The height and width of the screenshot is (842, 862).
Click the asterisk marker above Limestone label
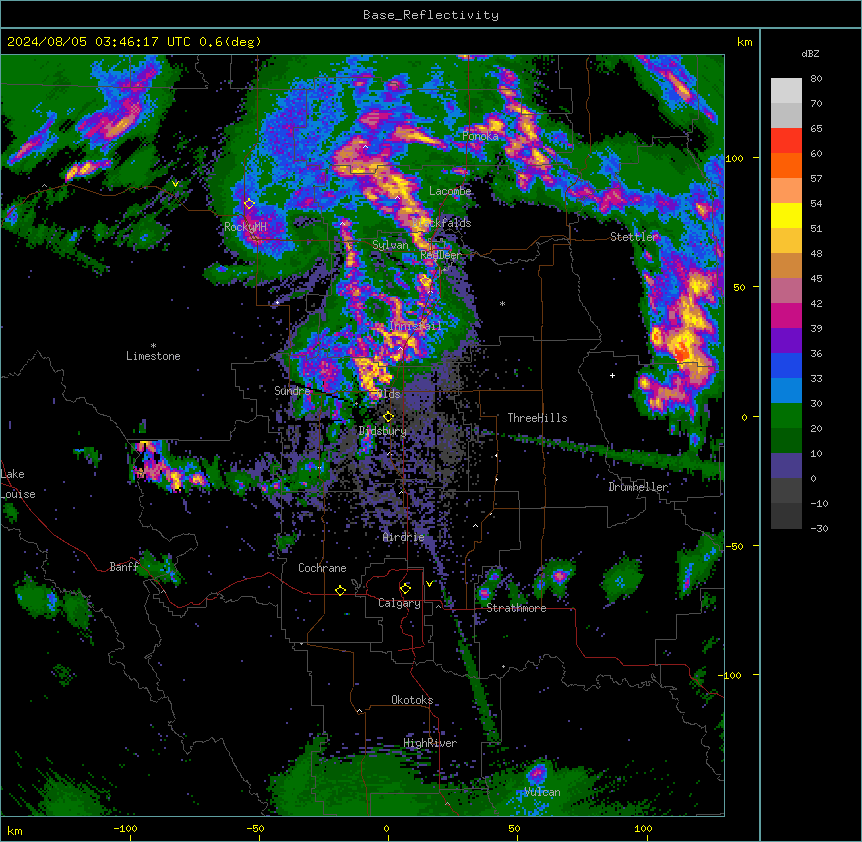click(153, 346)
